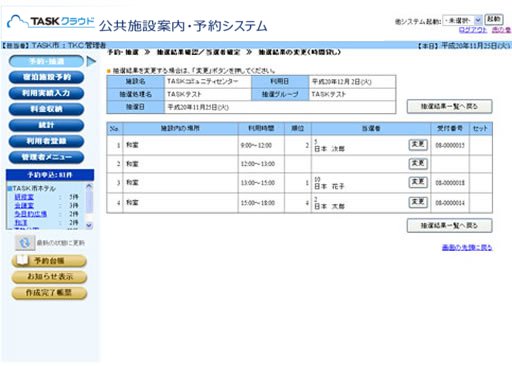This screenshot has width=512, height=366.
Task: Open the 管理者メニュー menu
Action: point(46,157)
